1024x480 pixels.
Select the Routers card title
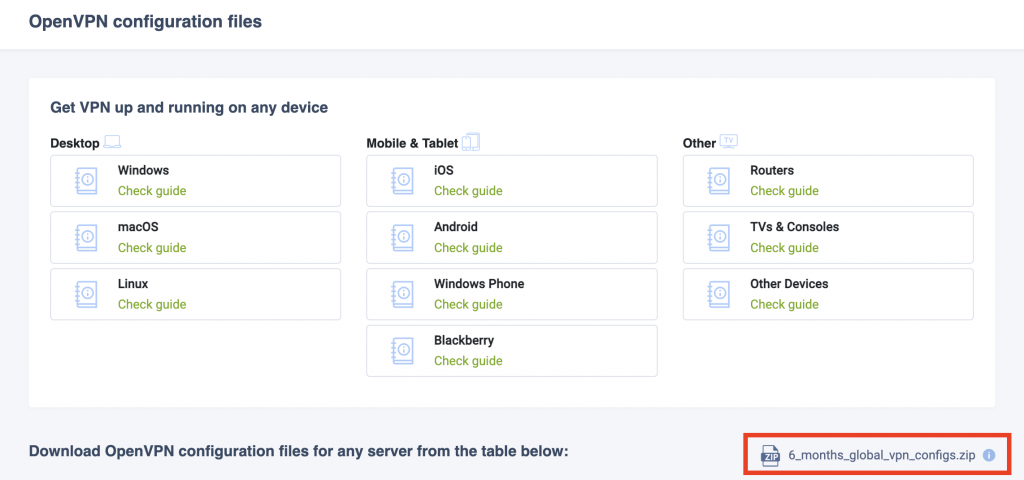click(772, 170)
